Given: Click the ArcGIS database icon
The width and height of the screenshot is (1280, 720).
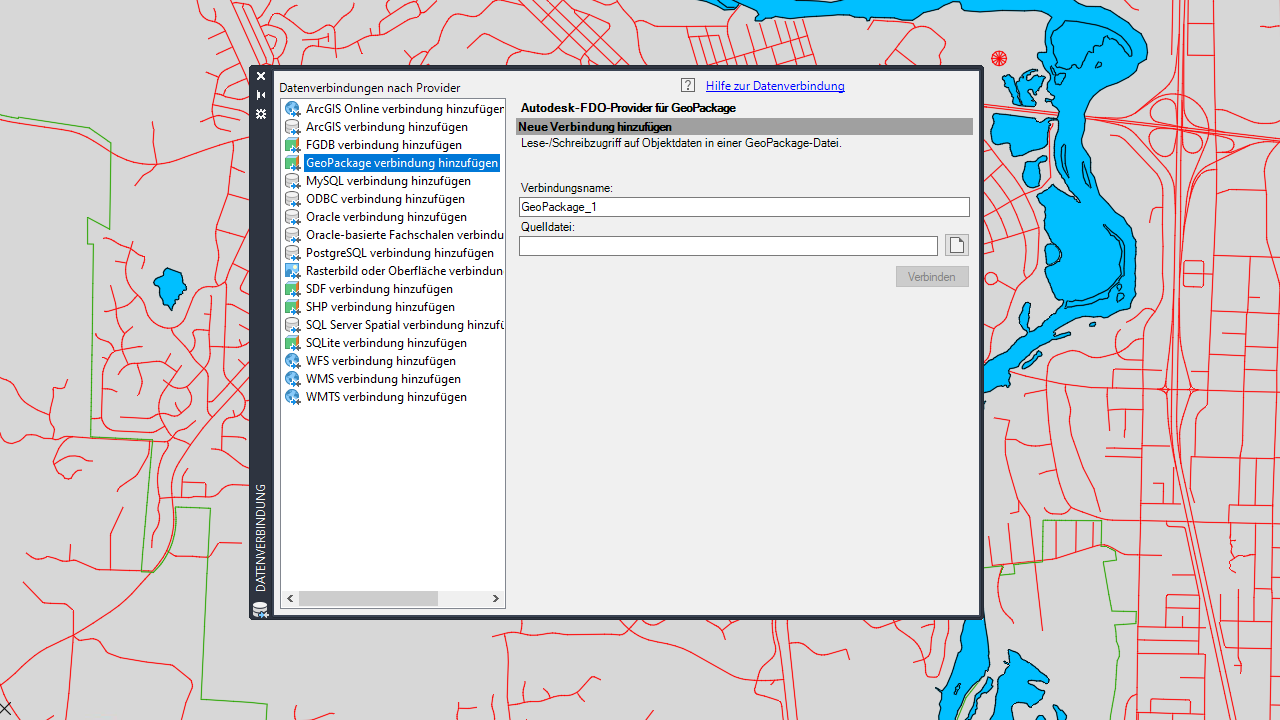Looking at the screenshot, I should coord(293,127).
